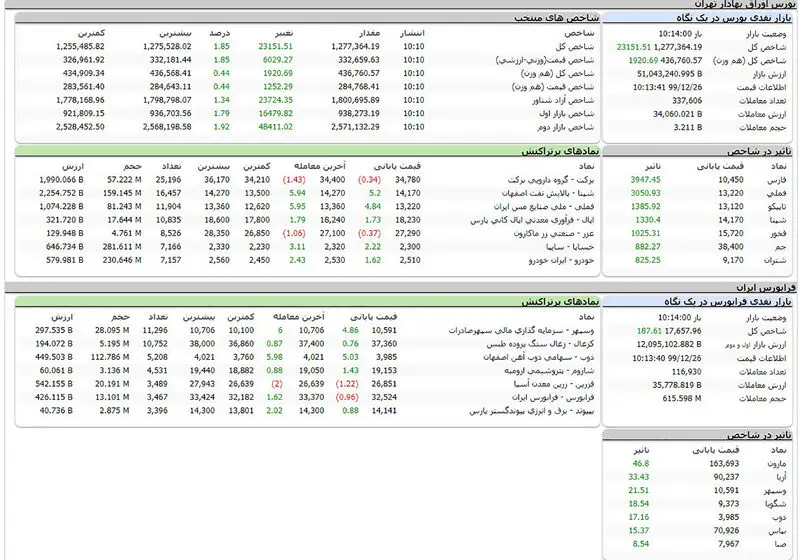Viewport: 800px width, 560px height.
Task: Click Farabourse overall index 17,657.96
Action: (x=683, y=331)
